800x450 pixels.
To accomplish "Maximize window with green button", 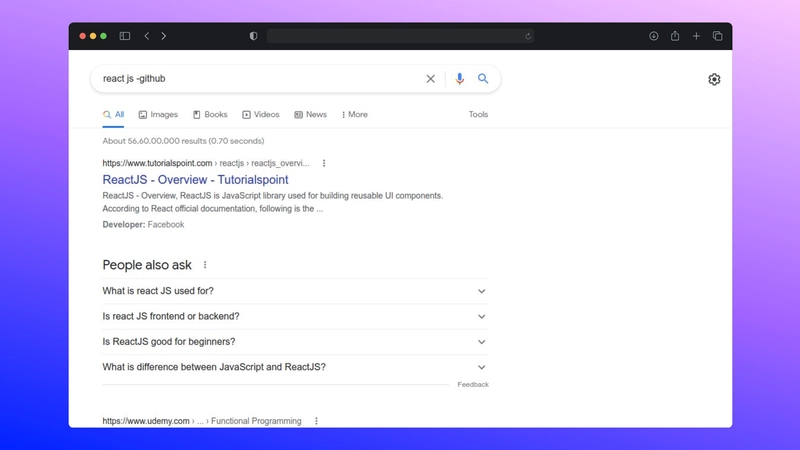I will click(104, 36).
